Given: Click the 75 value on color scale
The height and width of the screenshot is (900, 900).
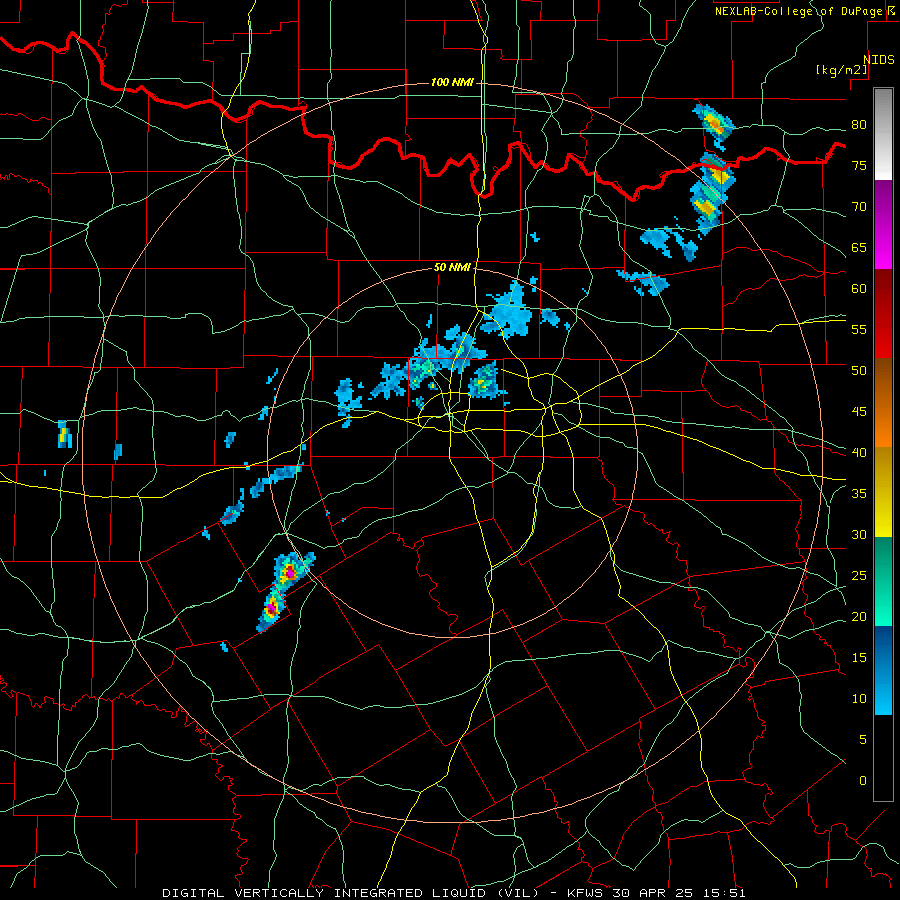Looking at the screenshot, I should [x=859, y=166].
